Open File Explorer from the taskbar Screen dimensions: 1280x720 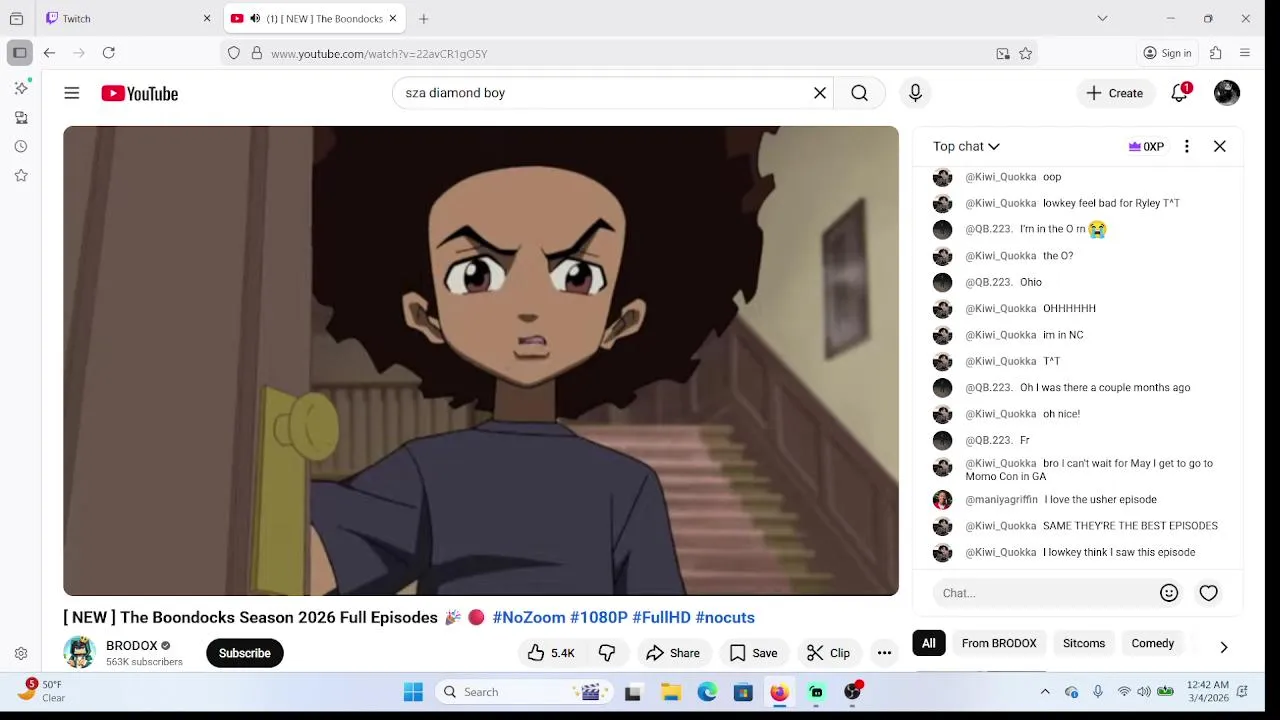tap(671, 692)
